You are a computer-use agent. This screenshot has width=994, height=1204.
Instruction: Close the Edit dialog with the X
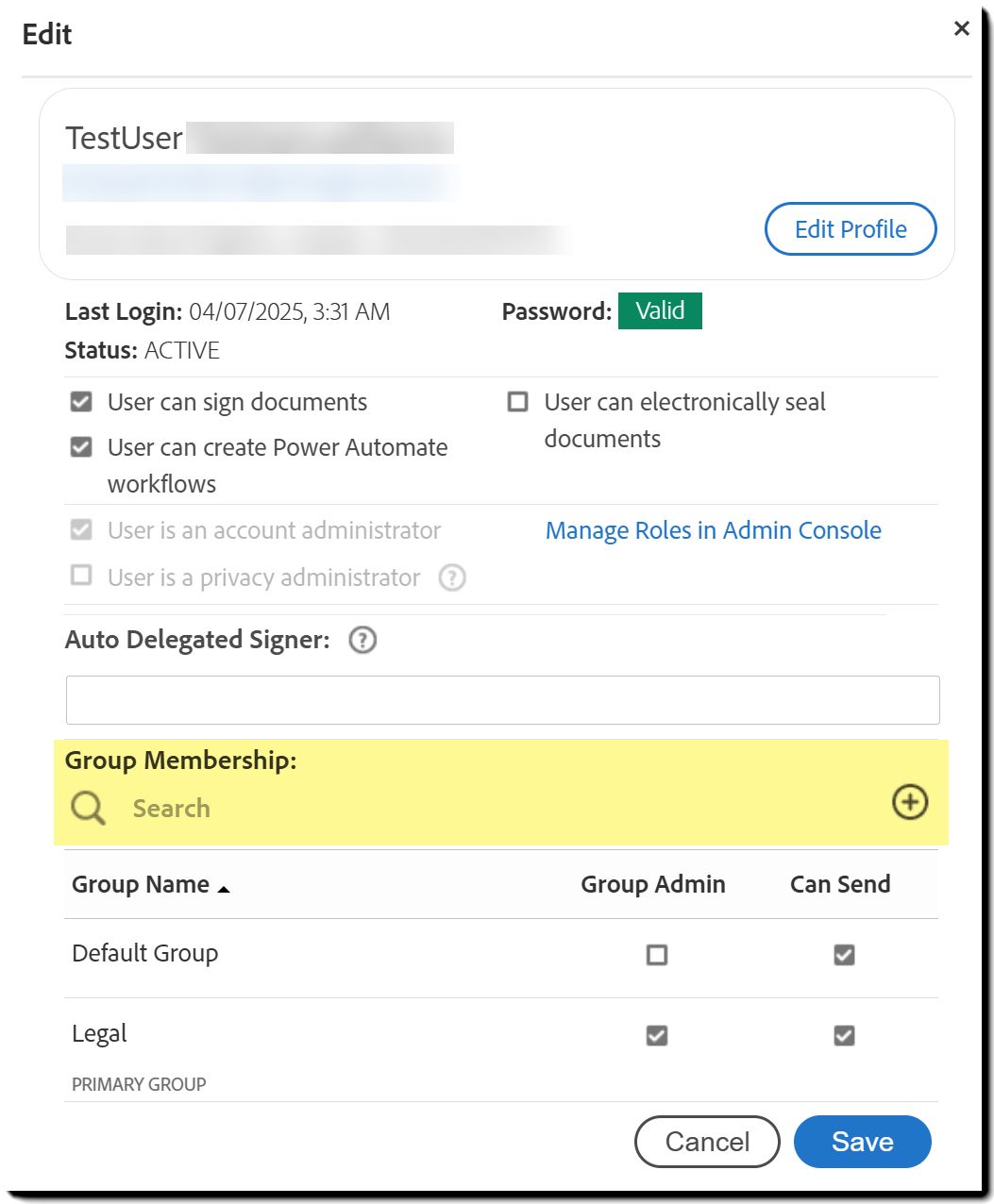962,28
